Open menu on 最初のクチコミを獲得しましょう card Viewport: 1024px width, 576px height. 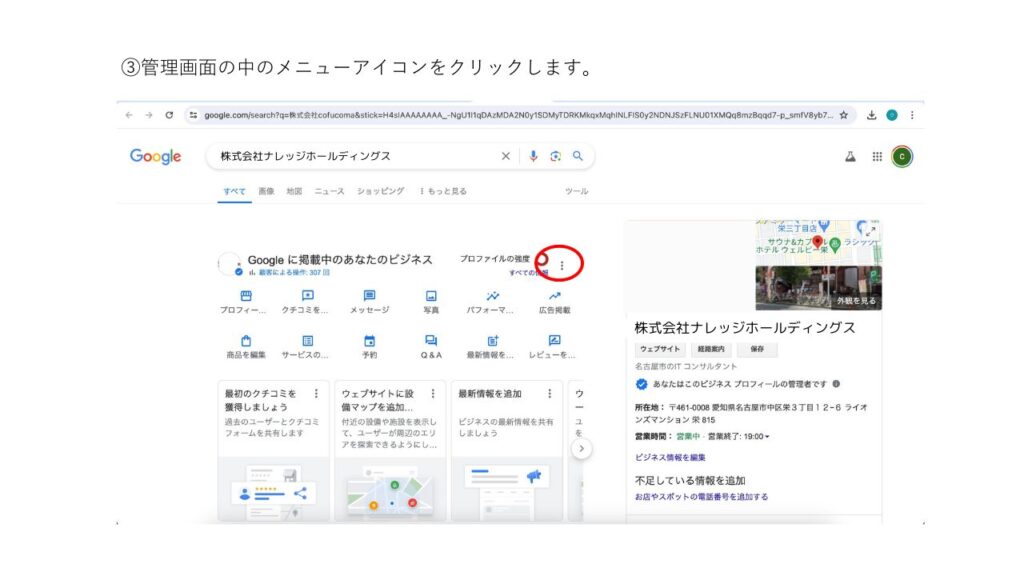pos(316,394)
